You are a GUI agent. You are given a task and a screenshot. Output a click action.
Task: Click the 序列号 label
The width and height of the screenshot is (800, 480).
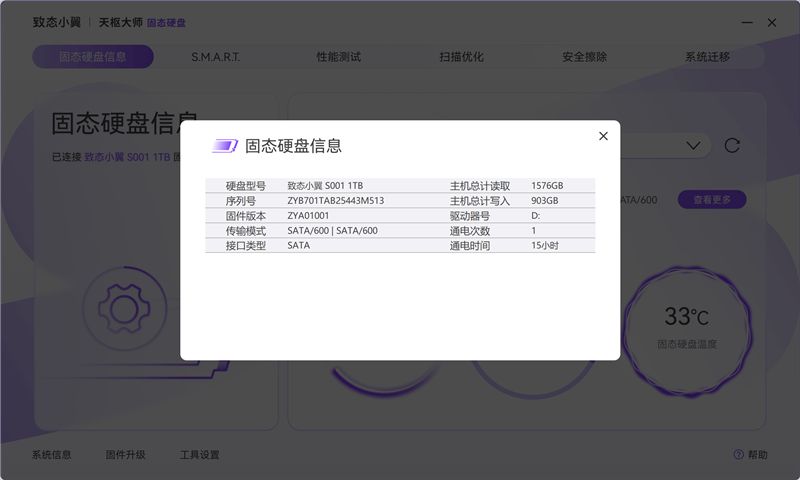pos(240,201)
